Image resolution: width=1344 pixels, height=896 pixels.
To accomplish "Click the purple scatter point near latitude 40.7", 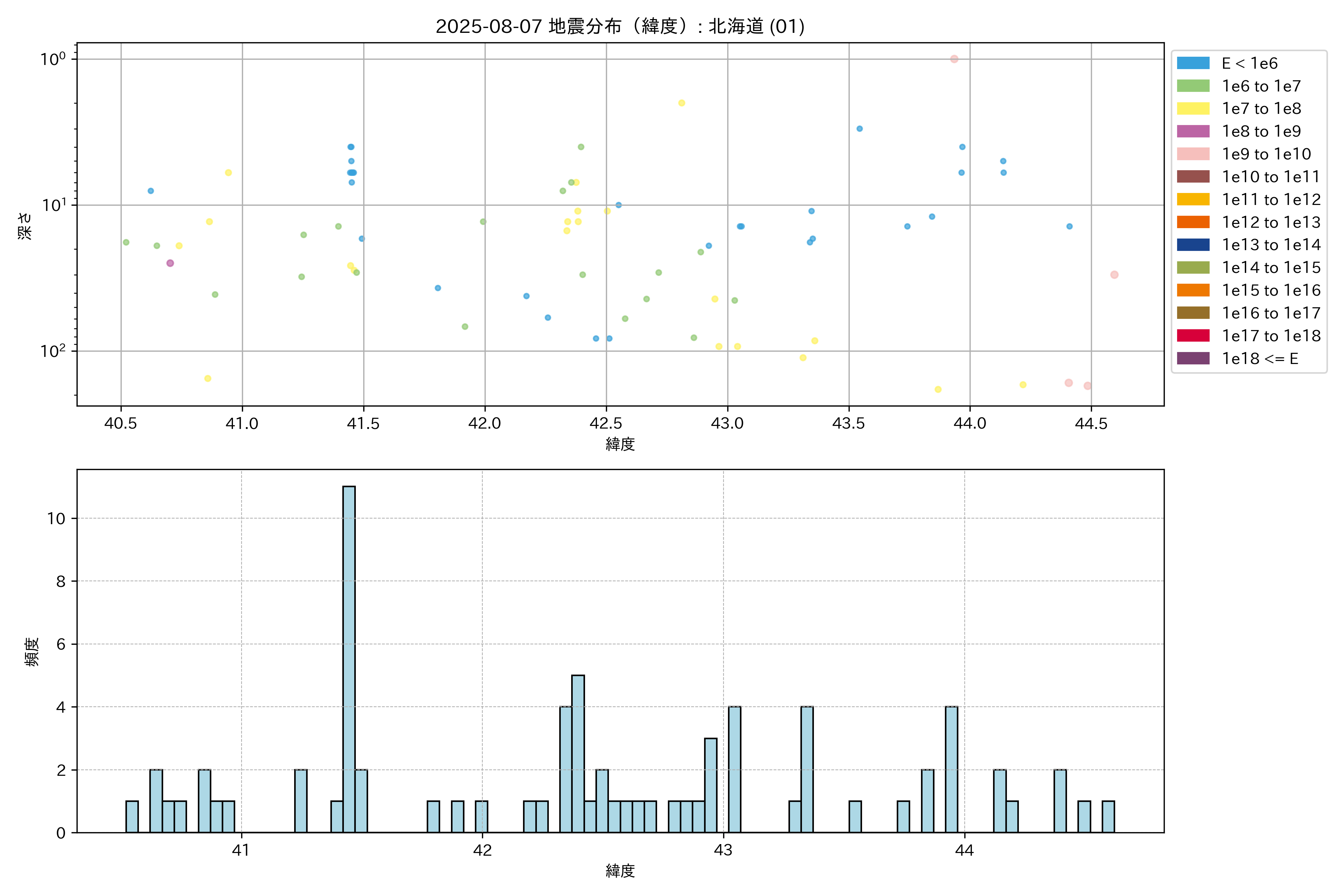I will (170, 263).
